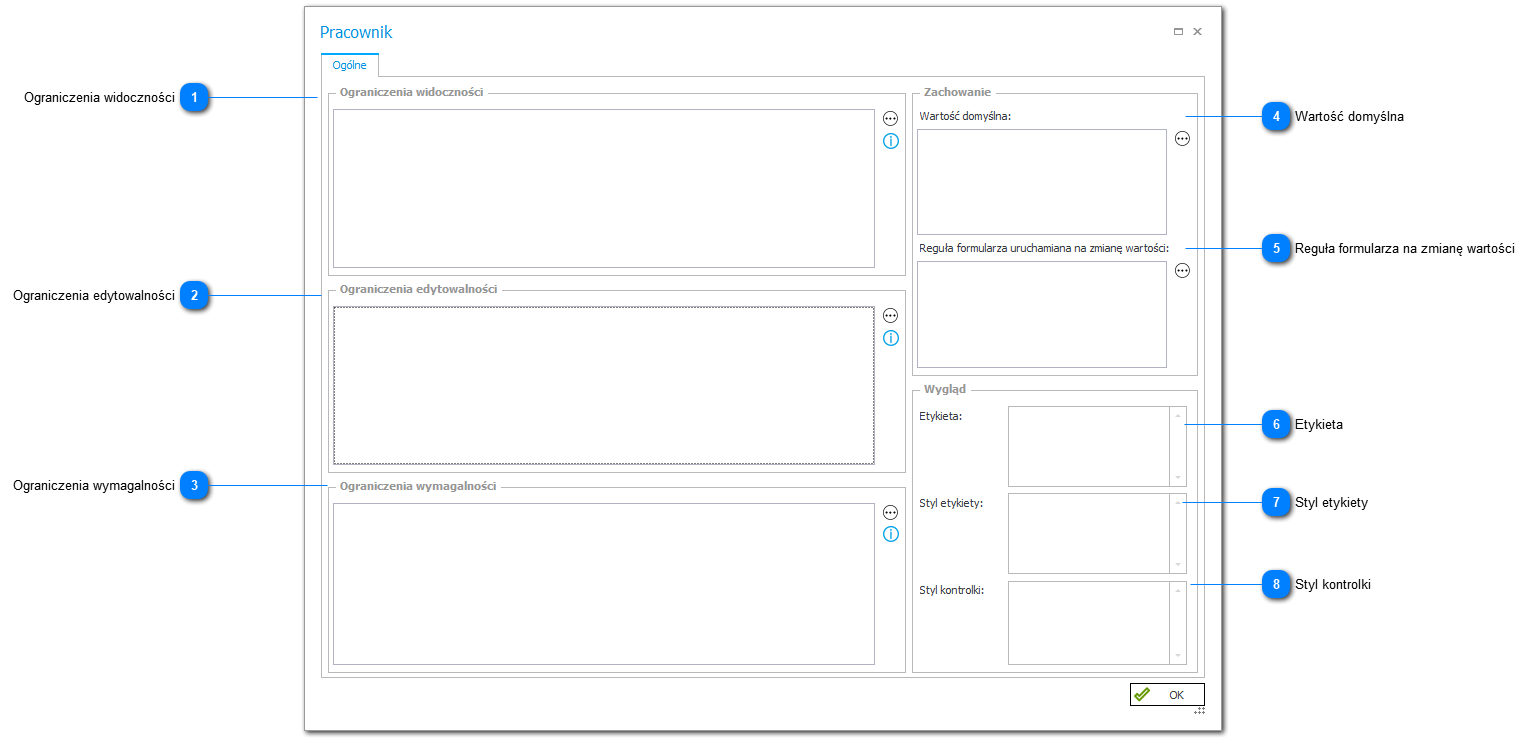Click the Zachowanie group heading
The width and height of the screenshot is (1532, 741).
pyautogui.click(x=957, y=92)
